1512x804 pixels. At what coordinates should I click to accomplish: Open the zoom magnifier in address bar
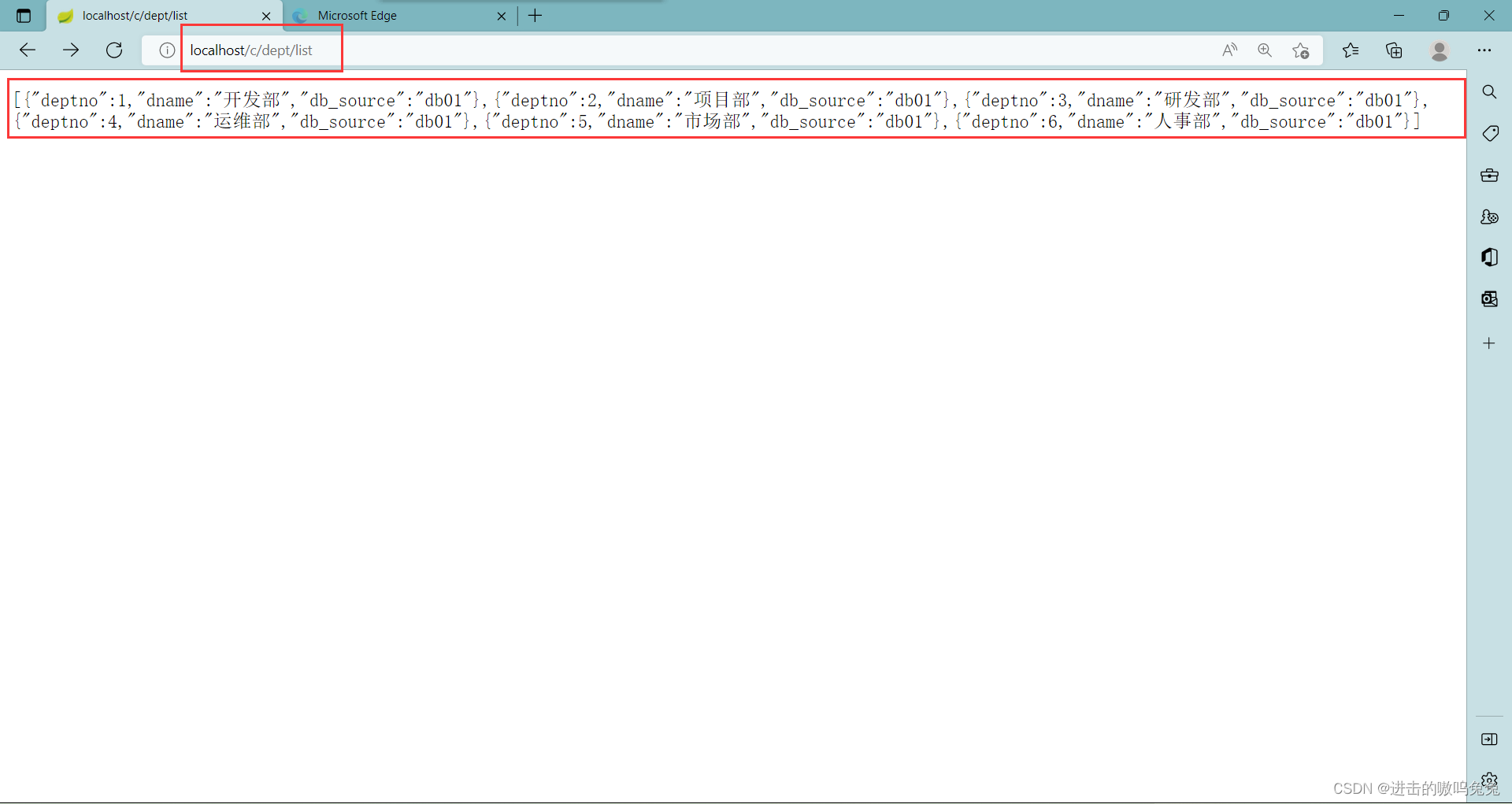[1265, 50]
